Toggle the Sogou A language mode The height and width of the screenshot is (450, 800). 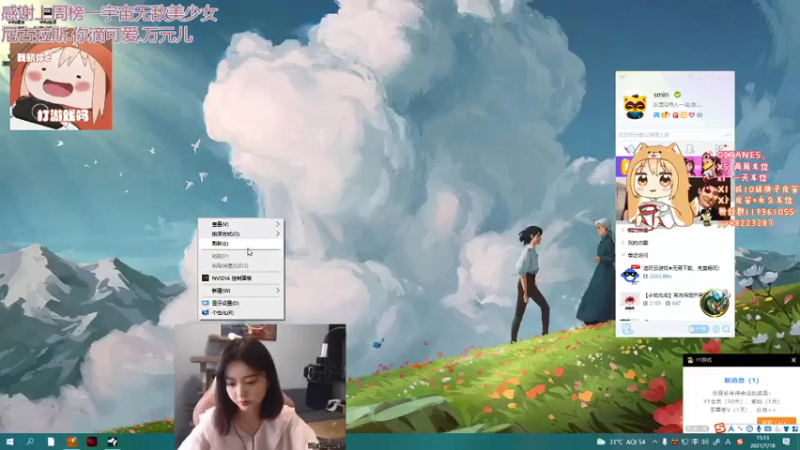coord(731,429)
